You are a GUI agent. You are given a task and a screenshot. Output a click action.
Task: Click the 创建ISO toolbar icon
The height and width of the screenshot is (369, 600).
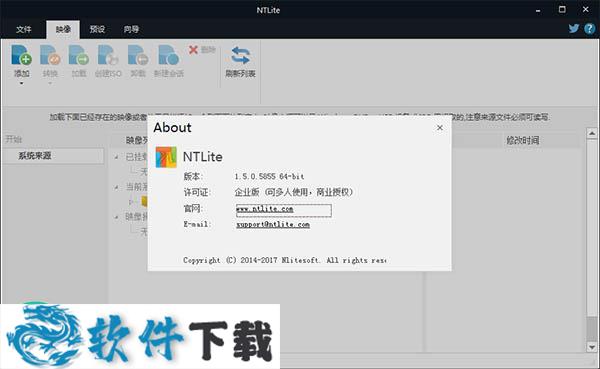coord(108,55)
